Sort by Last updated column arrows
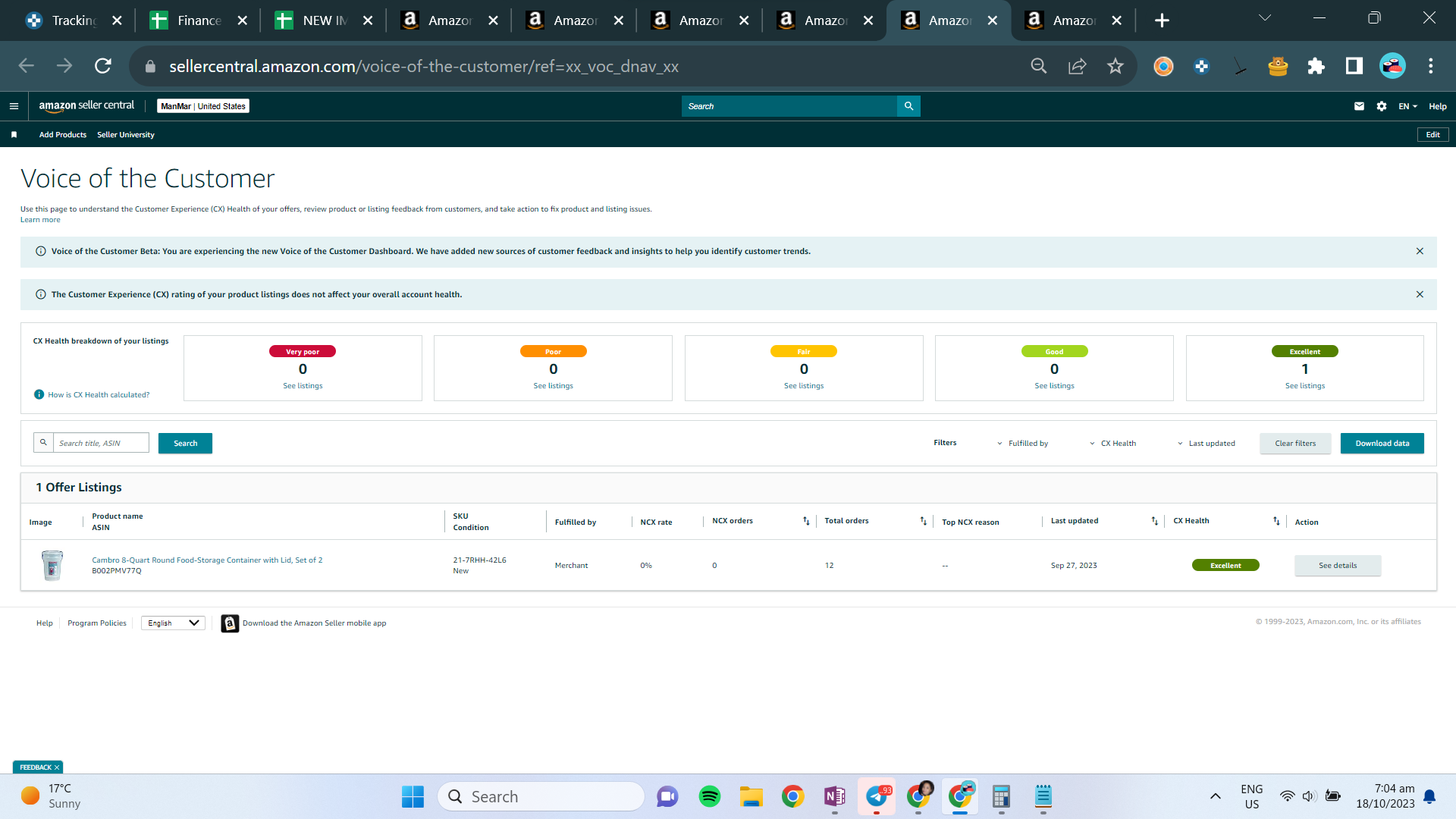The image size is (1456, 819). click(x=1154, y=521)
